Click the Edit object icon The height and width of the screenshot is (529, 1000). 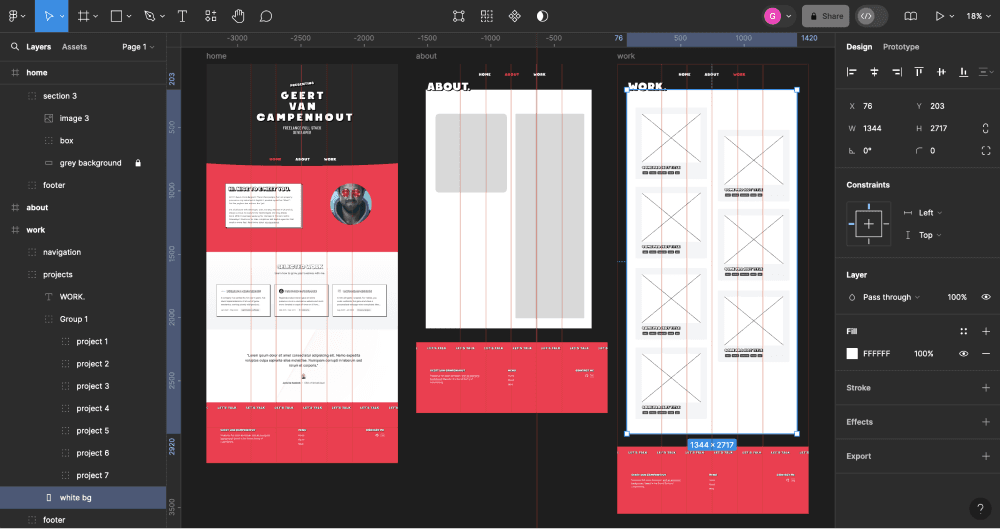pos(459,16)
